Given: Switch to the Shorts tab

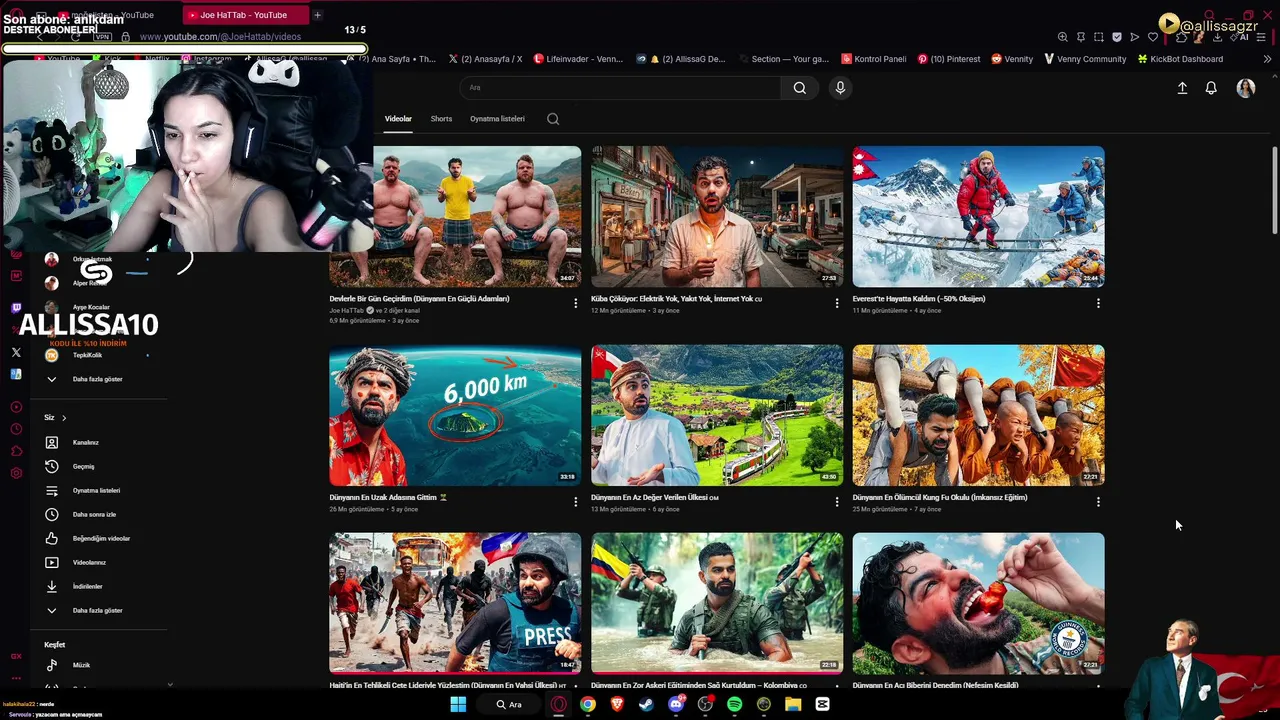Looking at the screenshot, I should [441, 119].
